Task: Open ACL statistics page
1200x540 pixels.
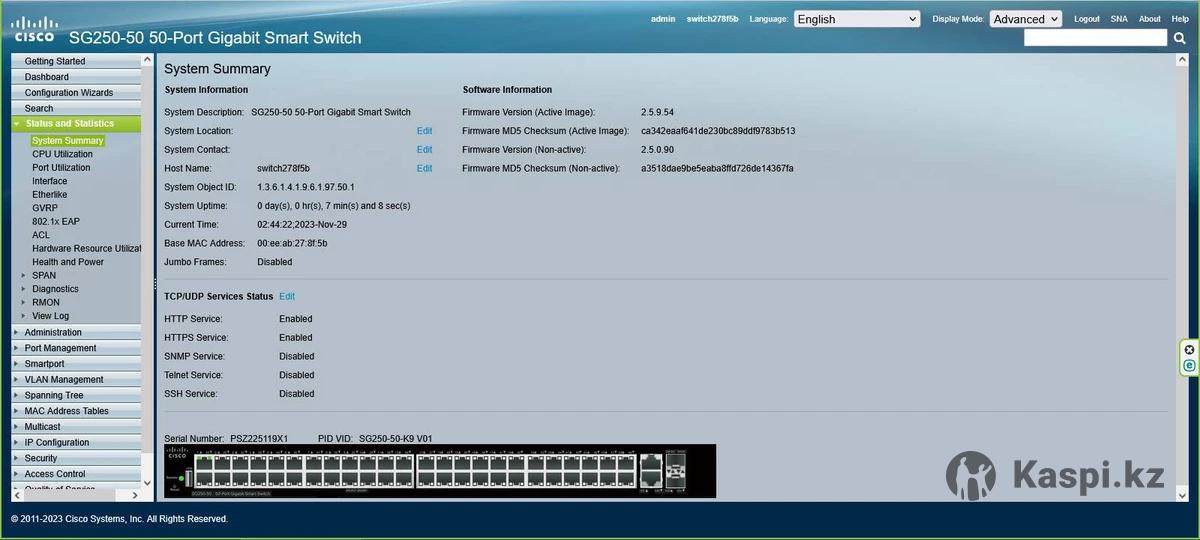Action: [x=41, y=235]
